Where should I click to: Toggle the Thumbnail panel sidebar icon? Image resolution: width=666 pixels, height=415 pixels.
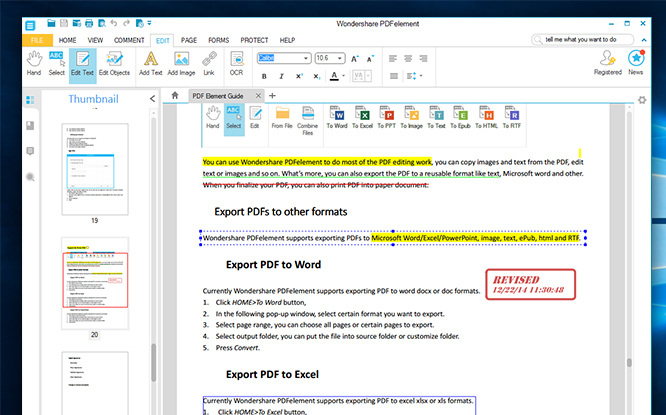(30, 100)
